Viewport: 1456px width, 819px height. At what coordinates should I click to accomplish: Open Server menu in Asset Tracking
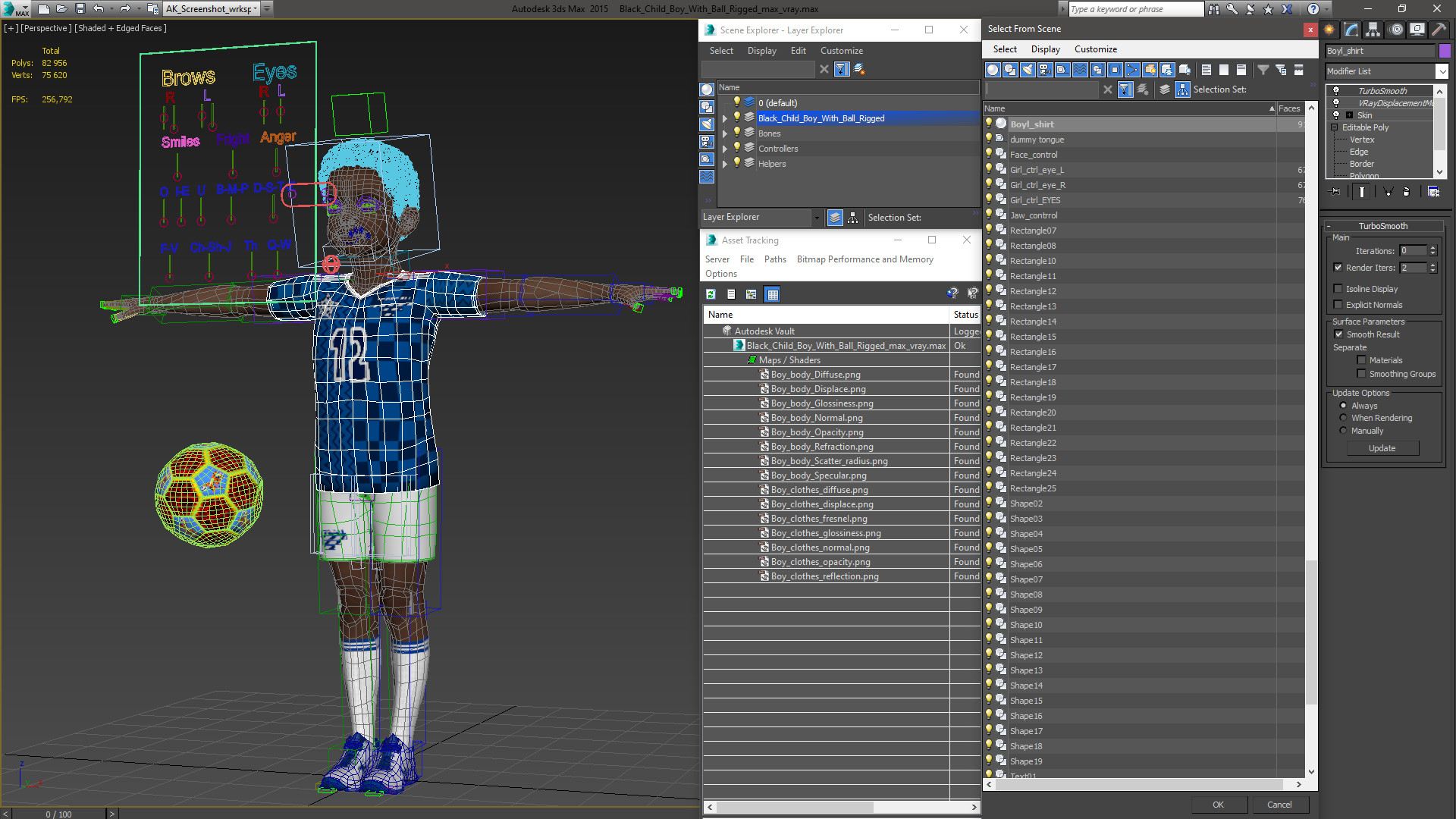click(717, 259)
